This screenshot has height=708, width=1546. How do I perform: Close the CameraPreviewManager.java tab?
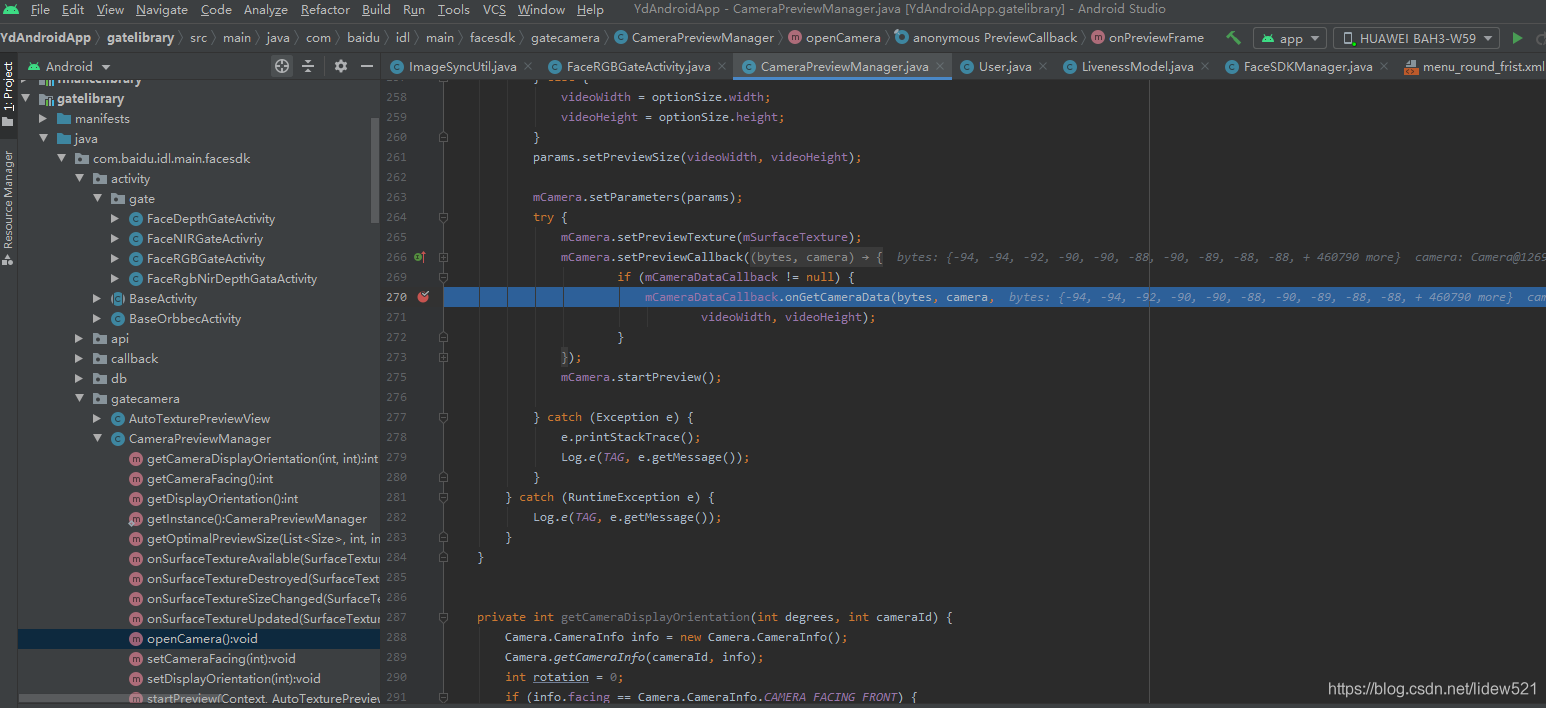coord(942,67)
